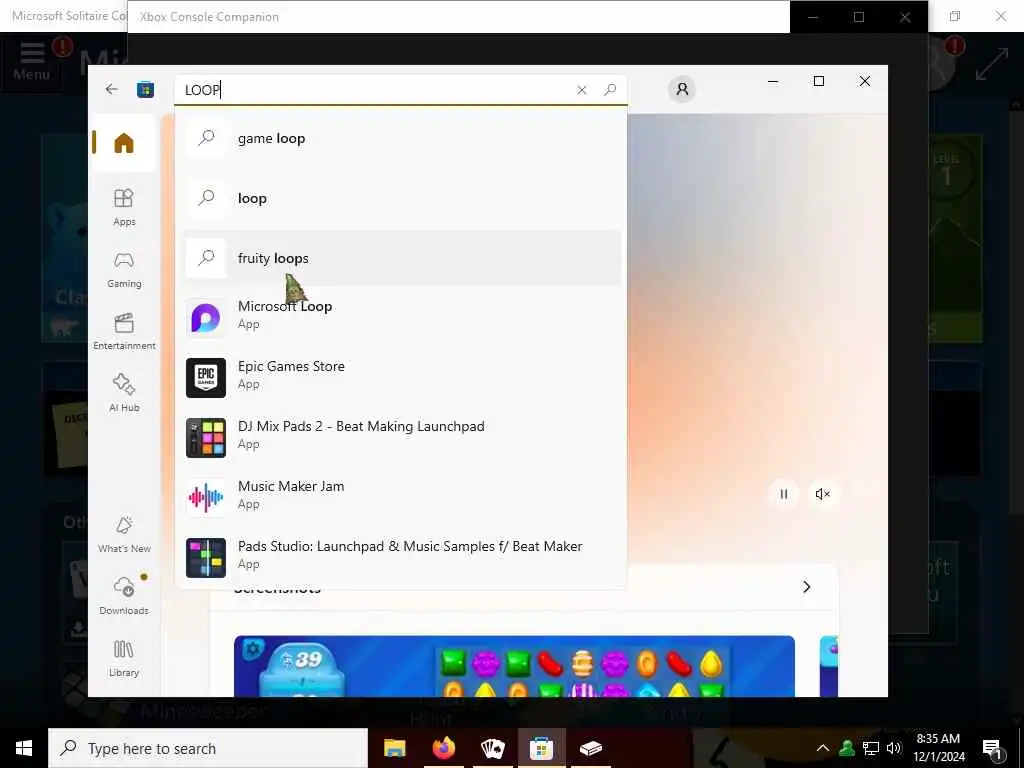Expand the Screenshots section chevron
This screenshot has width=1024, height=768.
click(807, 587)
